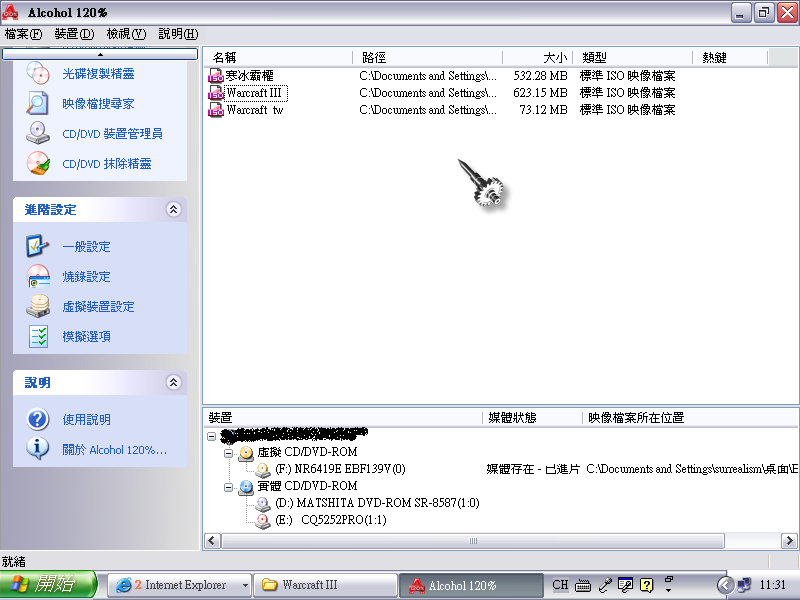Select the 532.28 MB size cell

coord(540,76)
